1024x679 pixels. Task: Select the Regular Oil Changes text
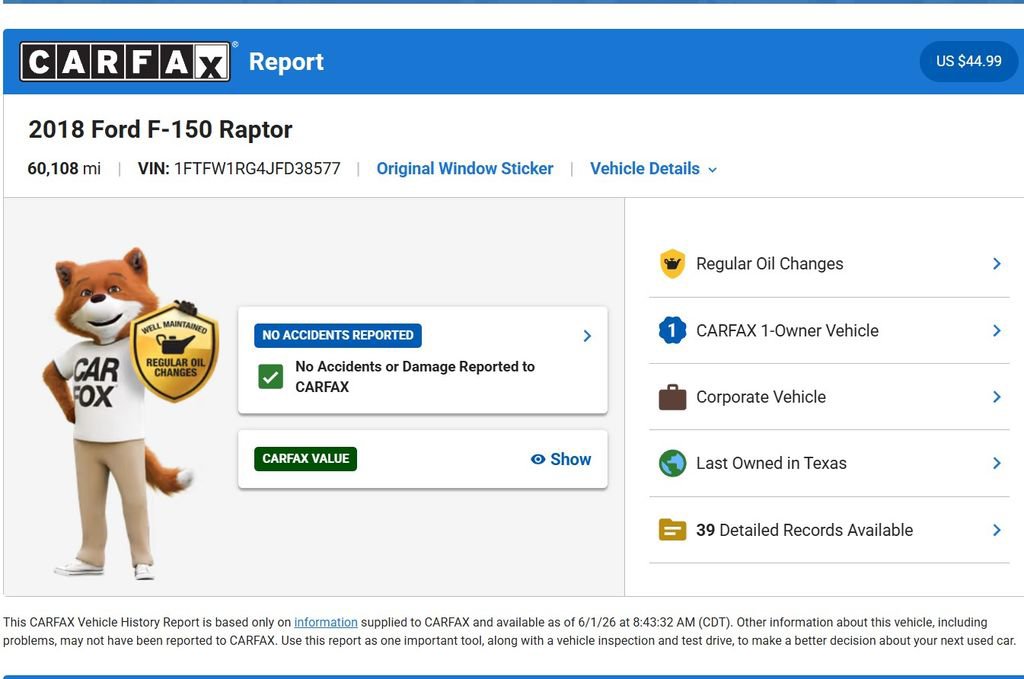tap(769, 264)
